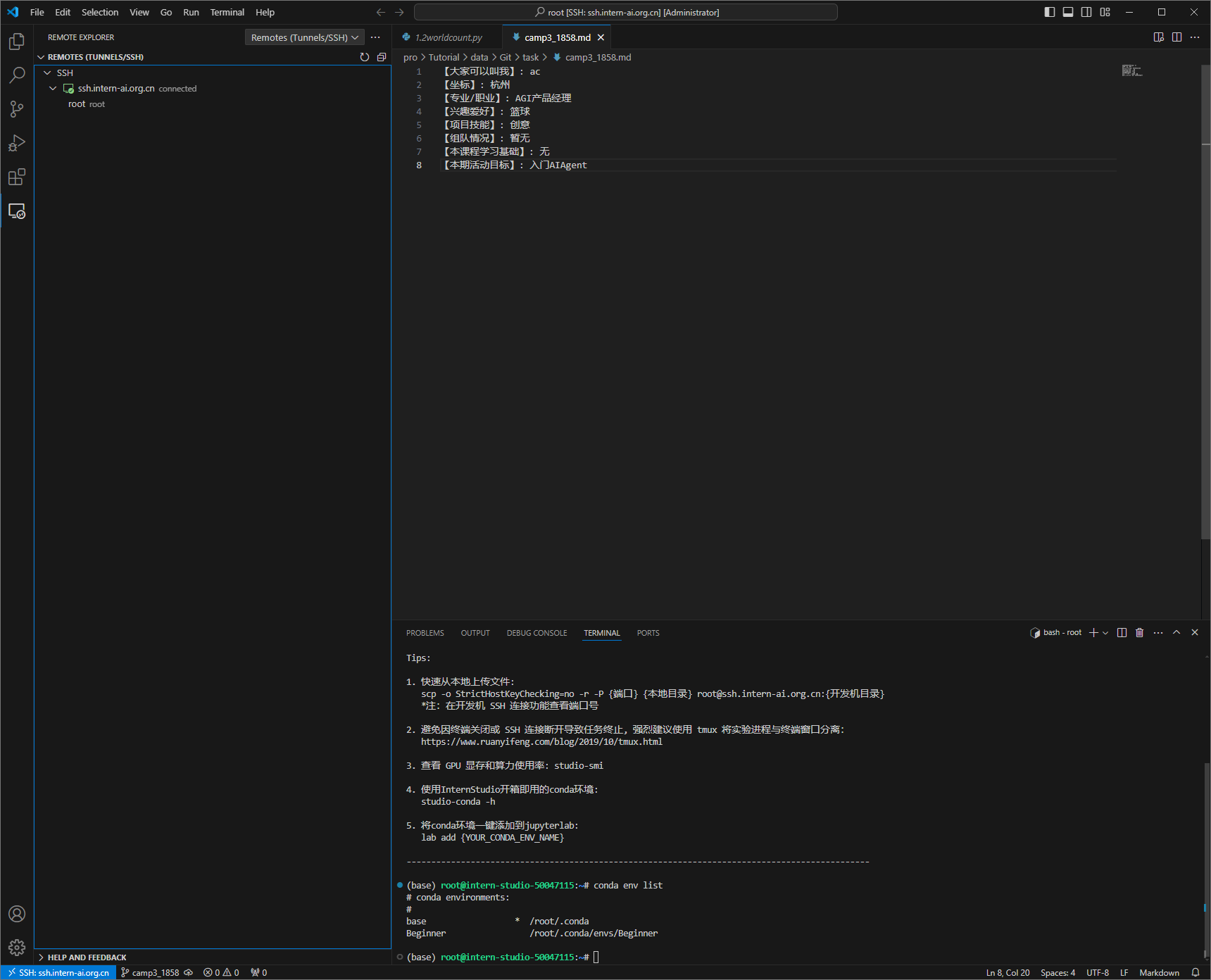Close the terminal panel

pyautogui.click(x=1195, y=633)
